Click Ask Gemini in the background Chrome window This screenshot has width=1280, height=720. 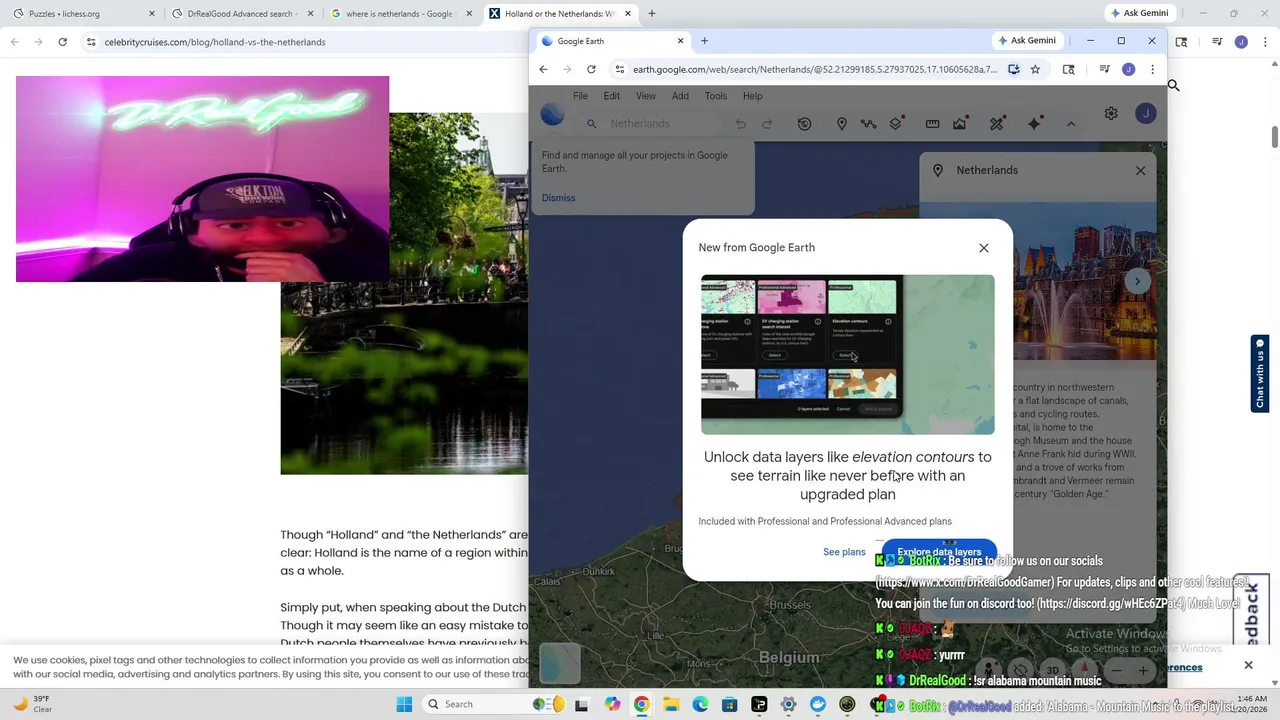(1139, 13)
